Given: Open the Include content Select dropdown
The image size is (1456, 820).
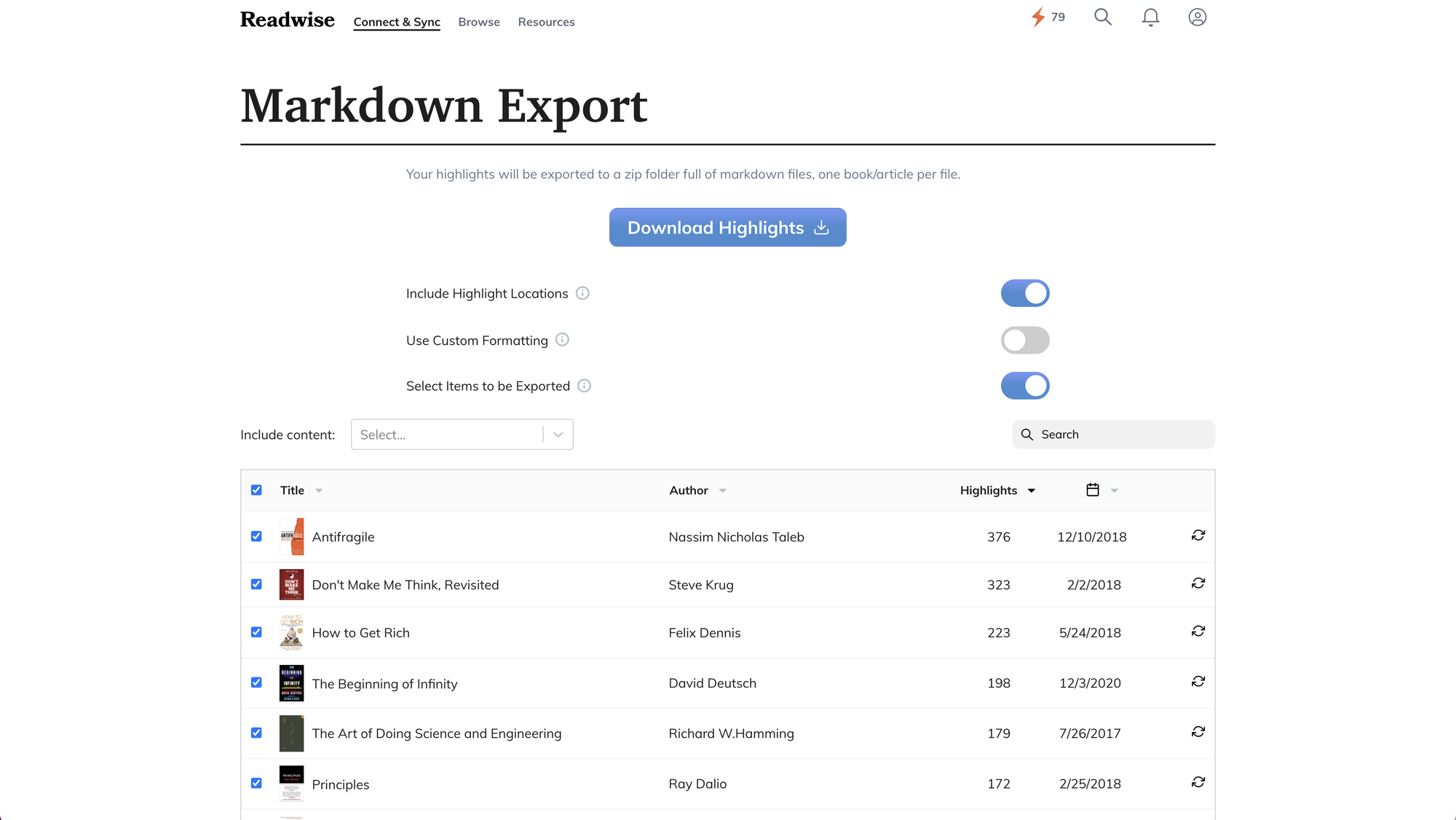Looking at the screenshot, I should [x=462, y=434].
